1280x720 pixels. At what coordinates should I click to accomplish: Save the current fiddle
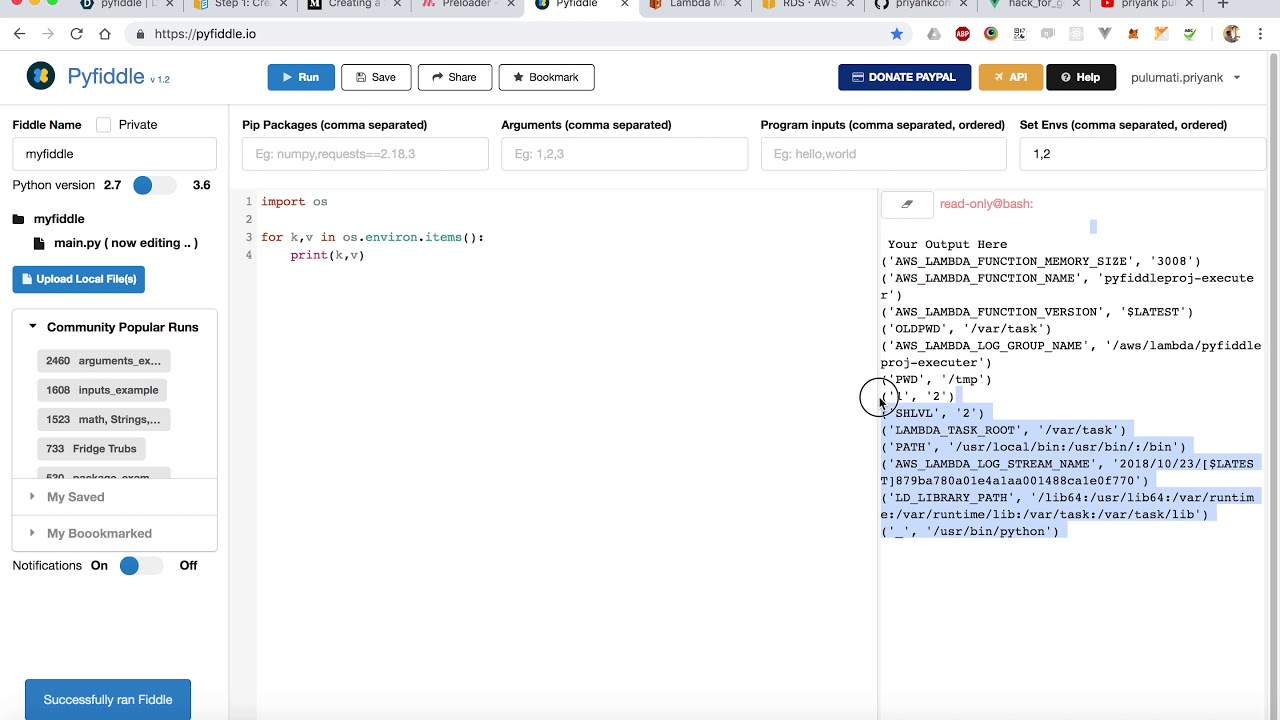[376, 77]
